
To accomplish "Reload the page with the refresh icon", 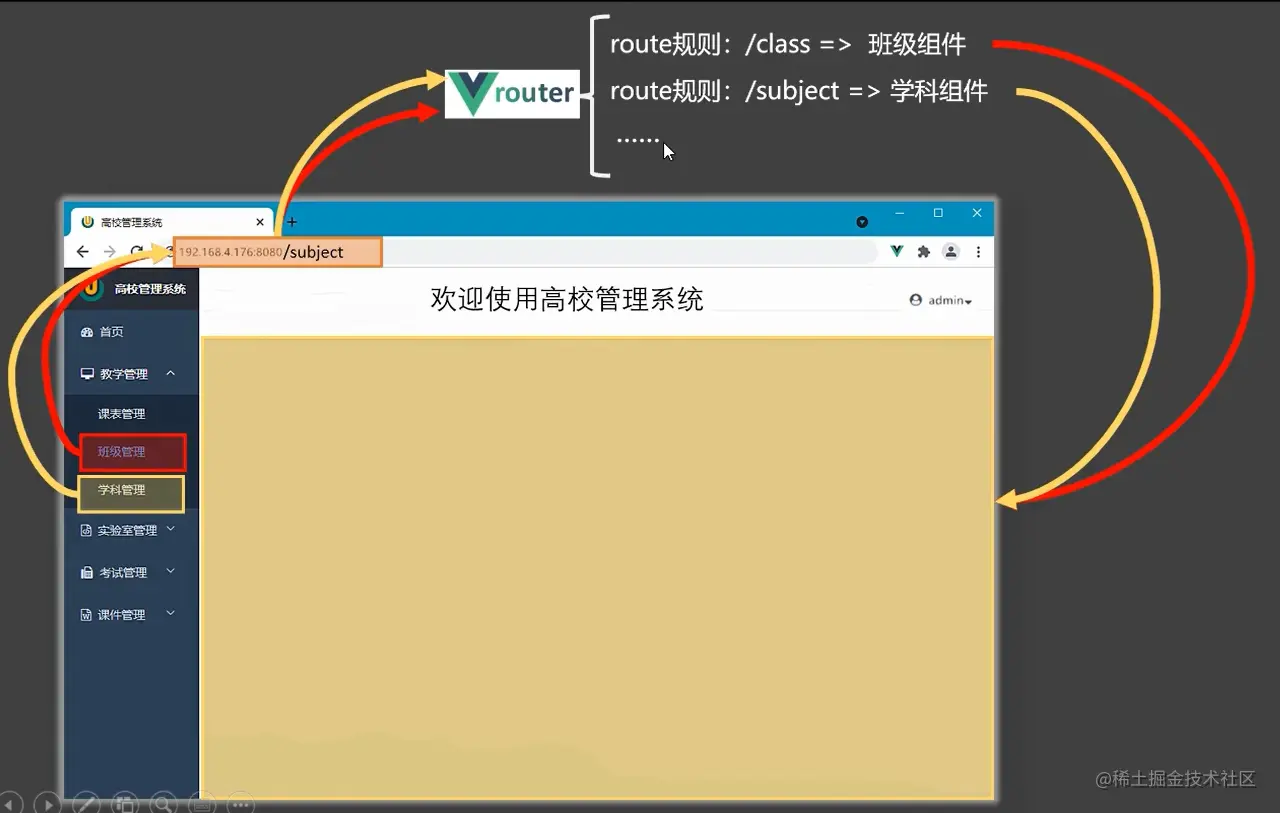I will tap(137, 251).
